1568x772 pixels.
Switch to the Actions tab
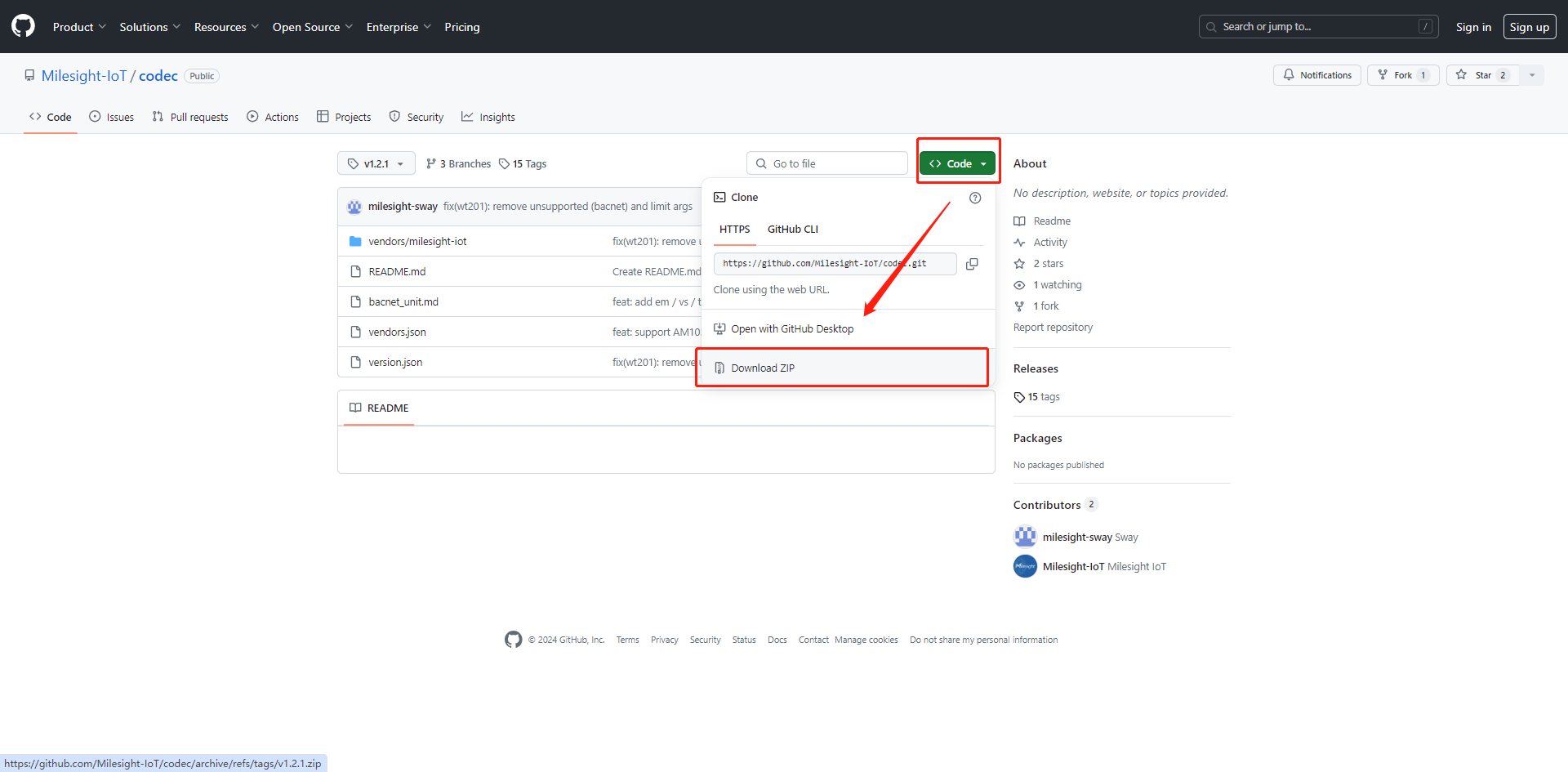click(273, 117)
